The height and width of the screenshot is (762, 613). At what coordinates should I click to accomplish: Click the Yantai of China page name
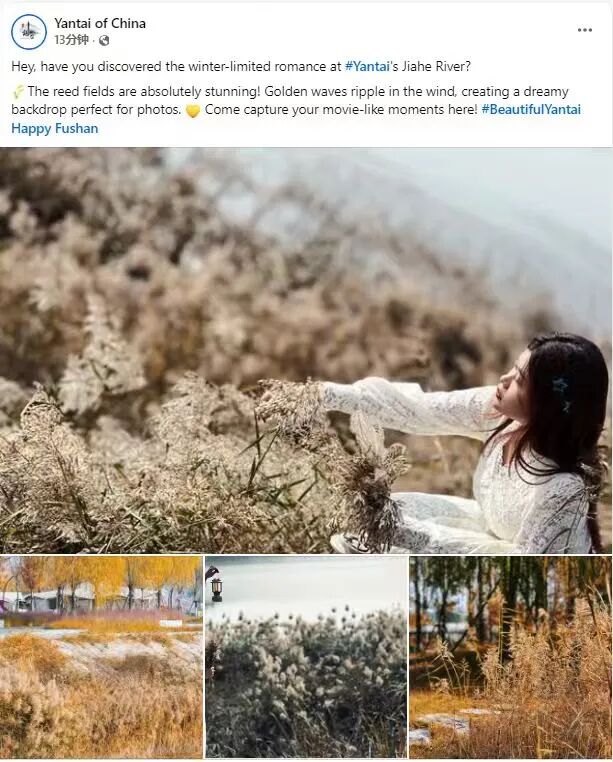tap(100, 23)
